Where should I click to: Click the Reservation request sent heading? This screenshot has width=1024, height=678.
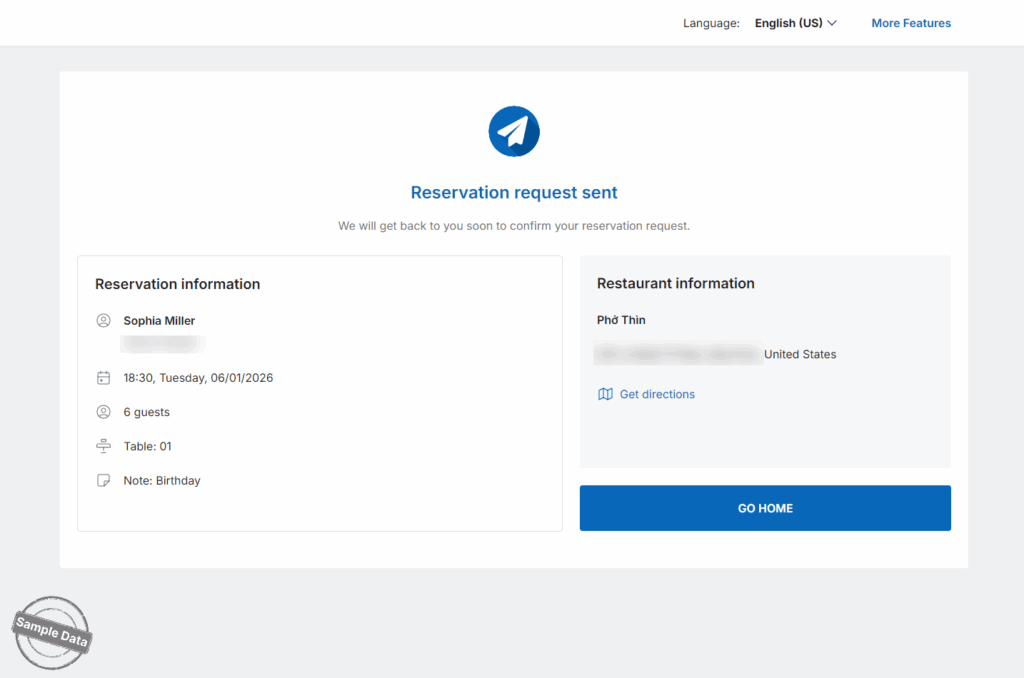tap(514, 193)
